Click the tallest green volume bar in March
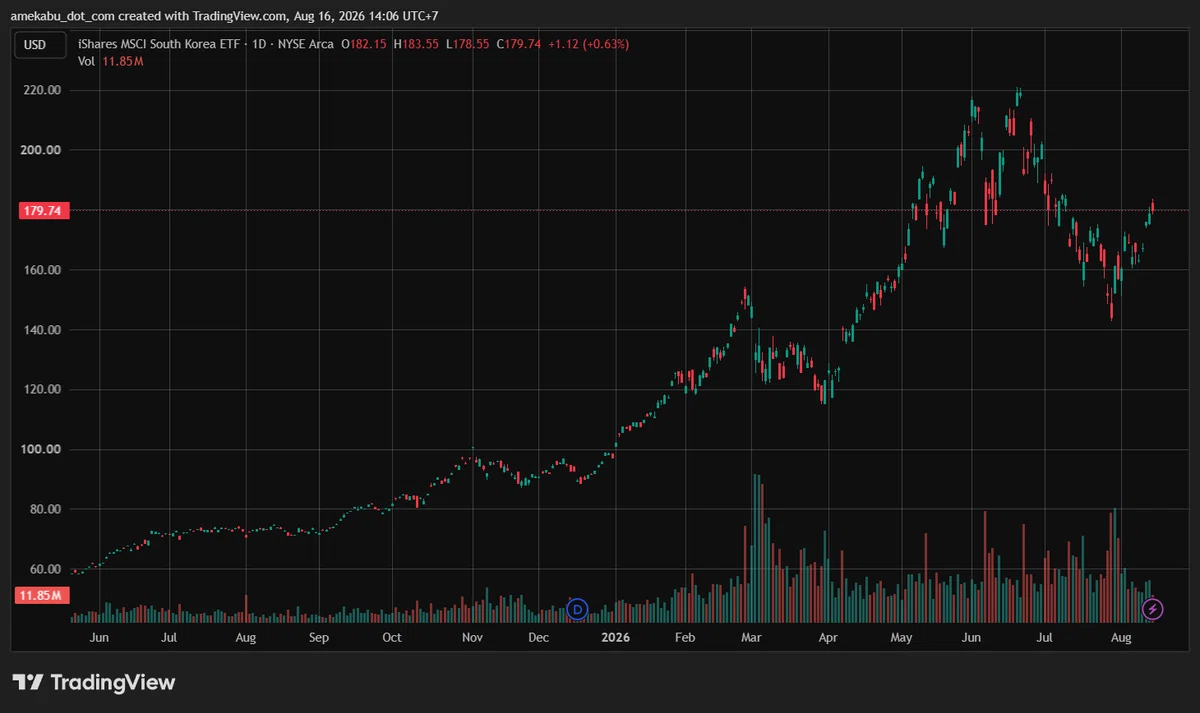Screen dimensions: 1200x713 point(754,549)
